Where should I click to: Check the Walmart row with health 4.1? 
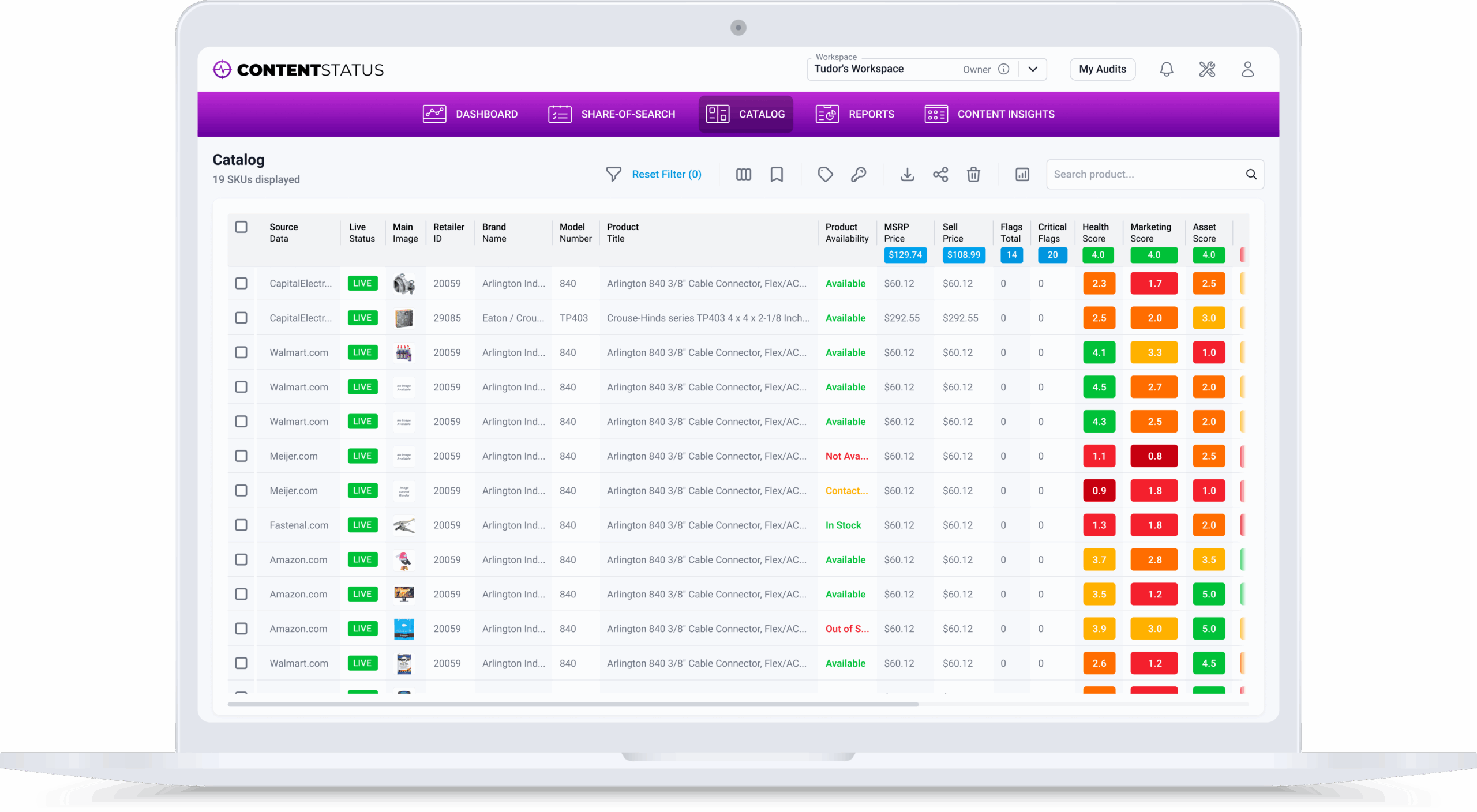tap(241, 352)
